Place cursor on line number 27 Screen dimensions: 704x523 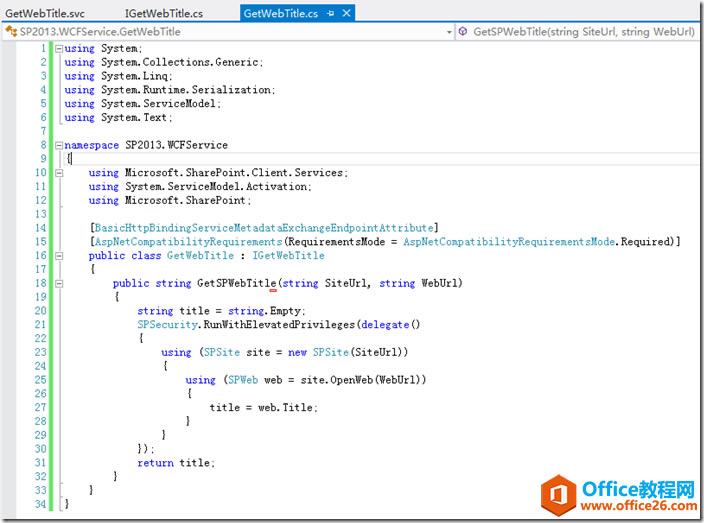pos(39,407)
